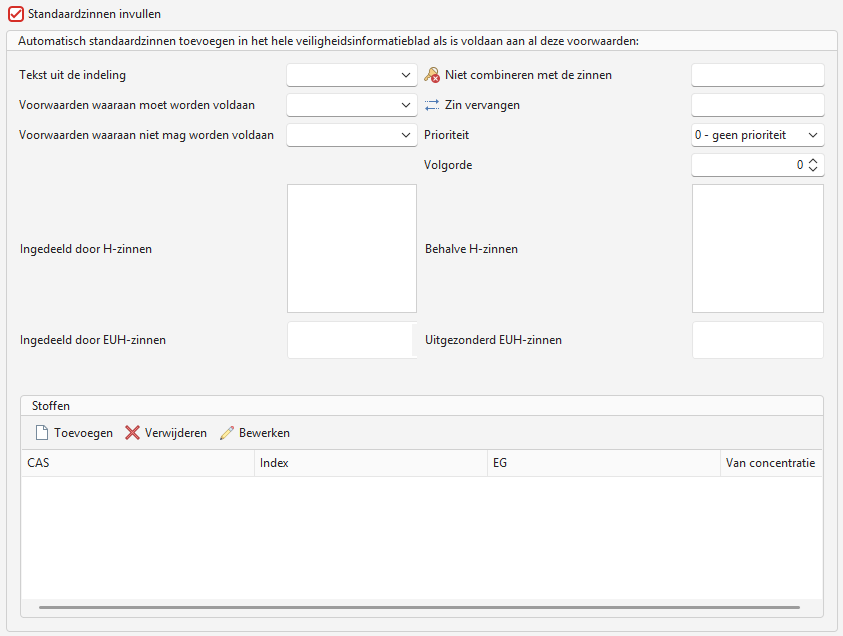Sort by the Index column header

371,463
